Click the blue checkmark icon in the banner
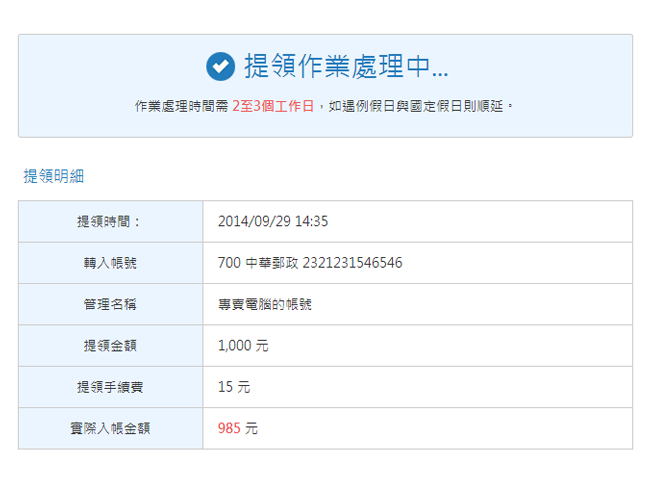Viewport: 650px width, 480px height. click(220, 67)
